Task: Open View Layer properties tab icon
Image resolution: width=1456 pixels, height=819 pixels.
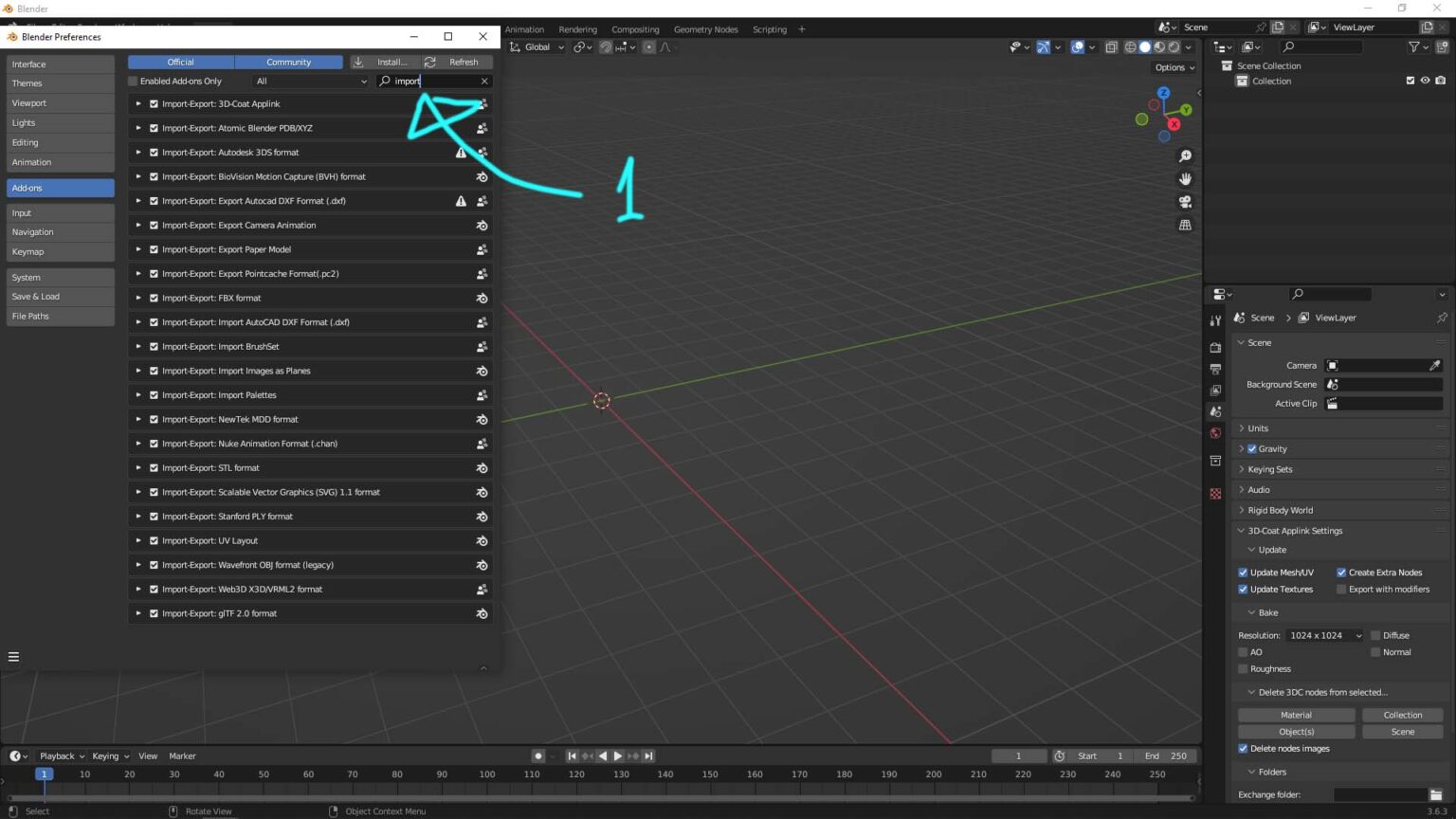Action: pyautogui.click(x=1215, y=391)
